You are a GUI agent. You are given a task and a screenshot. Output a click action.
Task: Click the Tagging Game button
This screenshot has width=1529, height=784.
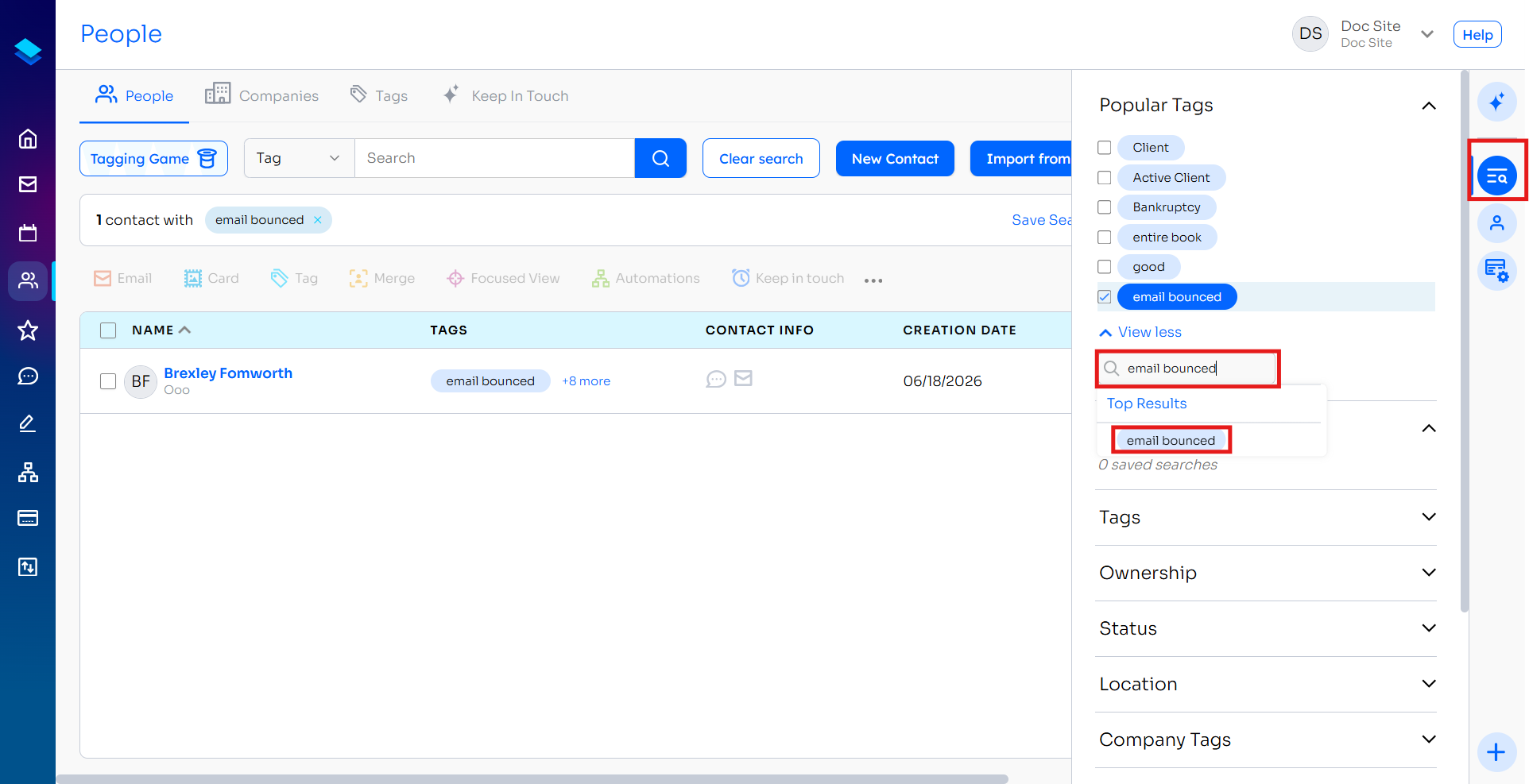point(153,158)
